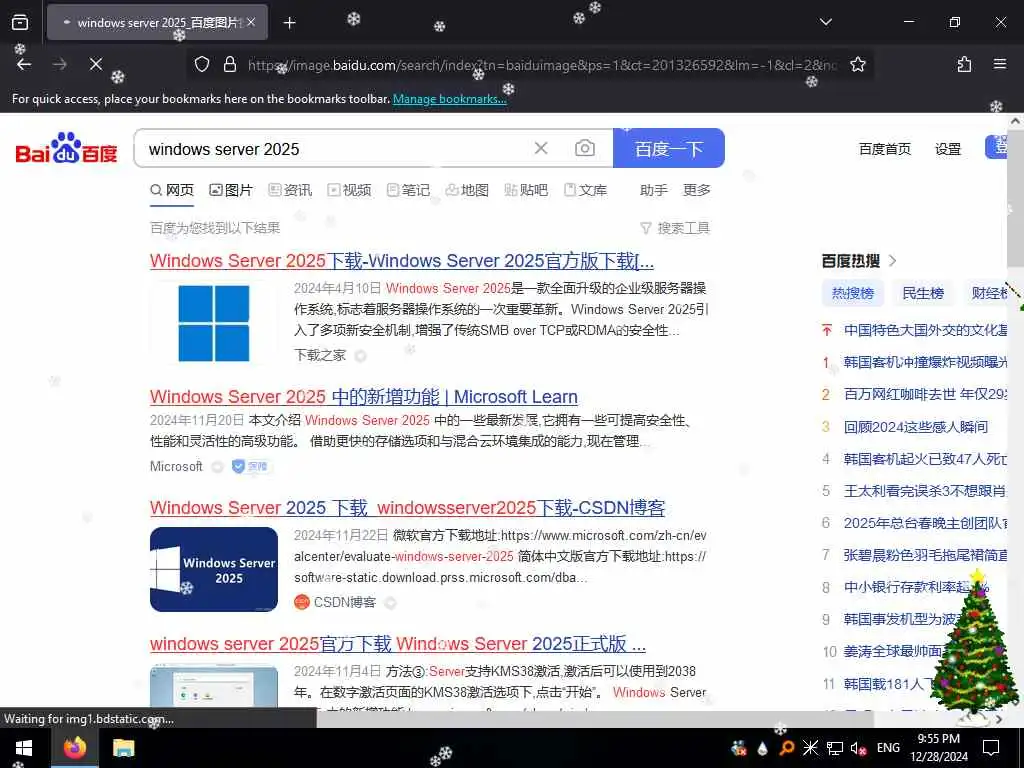Open the notification center icon
The width and height of the screenshot is (1024, 768).
[991, 748]
